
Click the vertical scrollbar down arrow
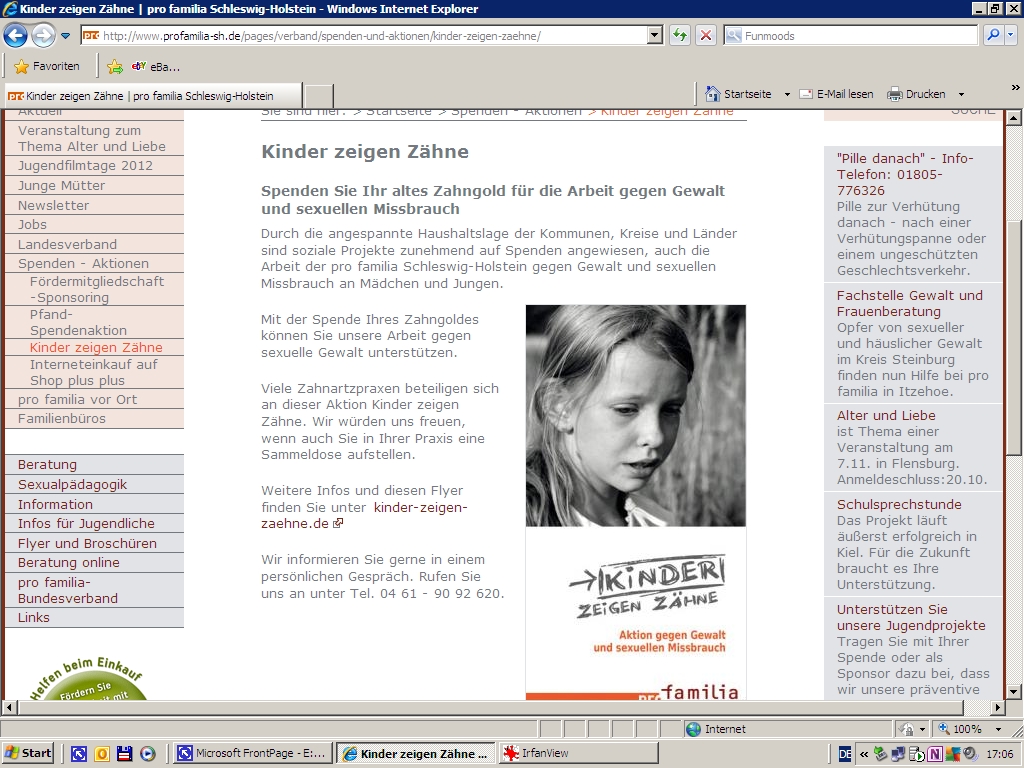pyautogui.click(x=1013, y=692)
